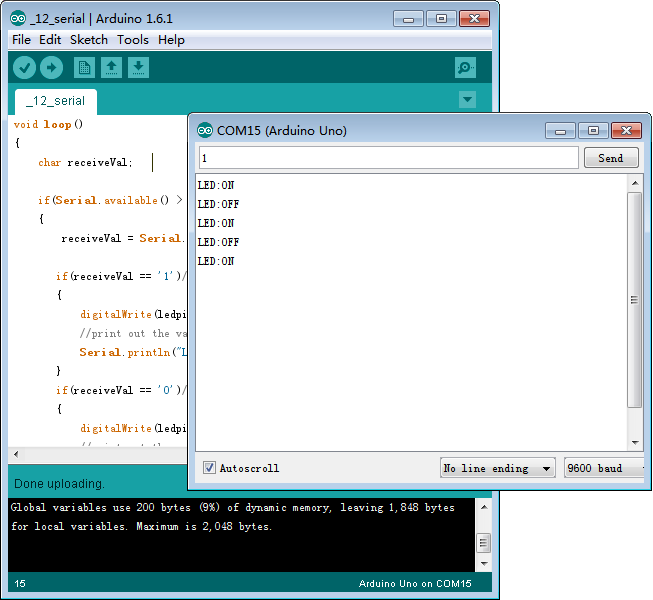
Task: Maximize the Arduino IDE main window
Action: point(441,19)
